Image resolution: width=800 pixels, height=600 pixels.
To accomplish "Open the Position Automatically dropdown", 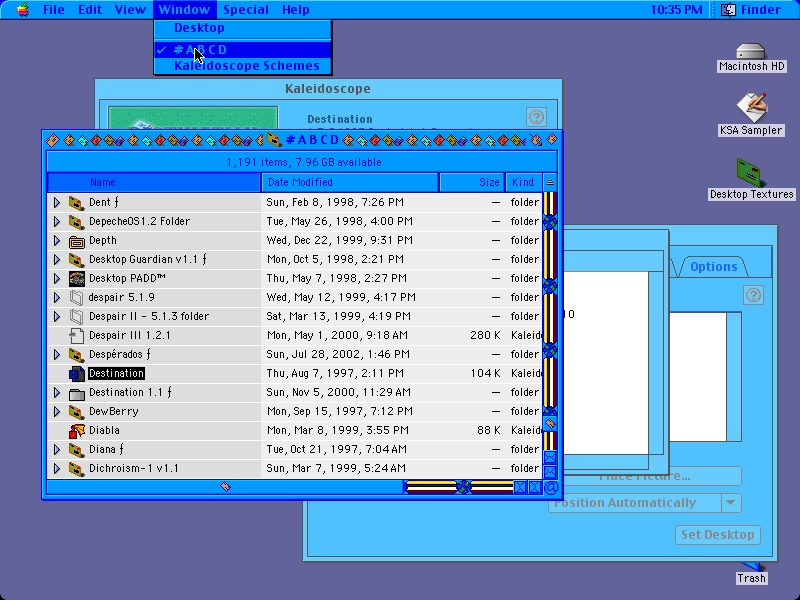I will coord(644,503).
